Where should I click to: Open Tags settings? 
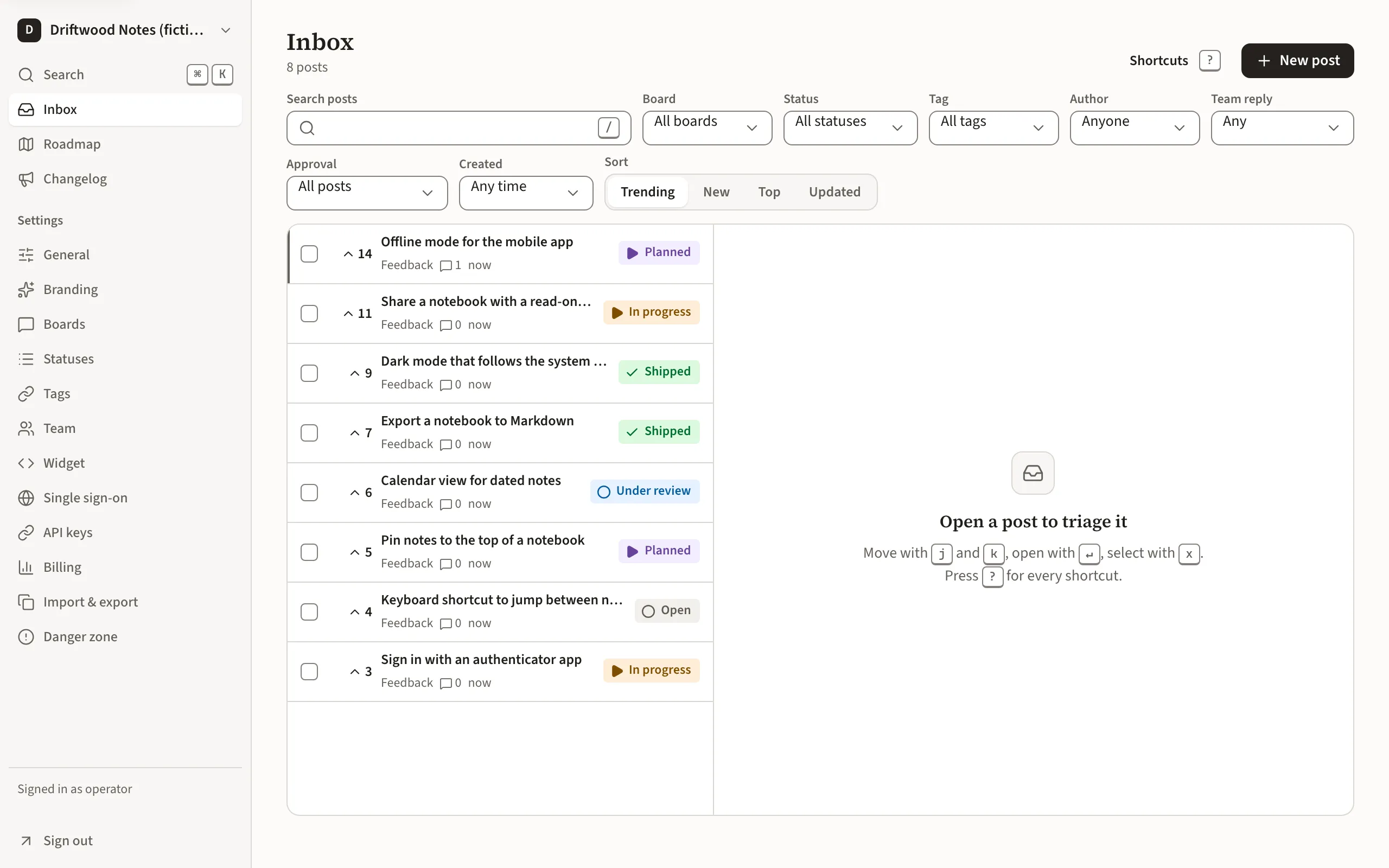click(125, 394)
